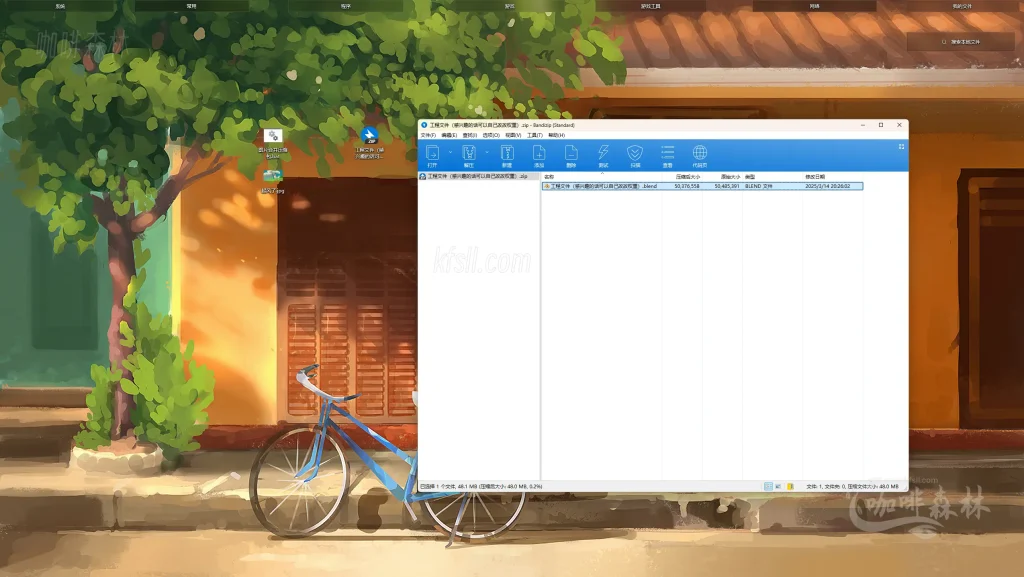This screenshot has width=1024, height=577.
Task: Click the 解压 (Extract) toolbar icon
Action: [468, 155]
